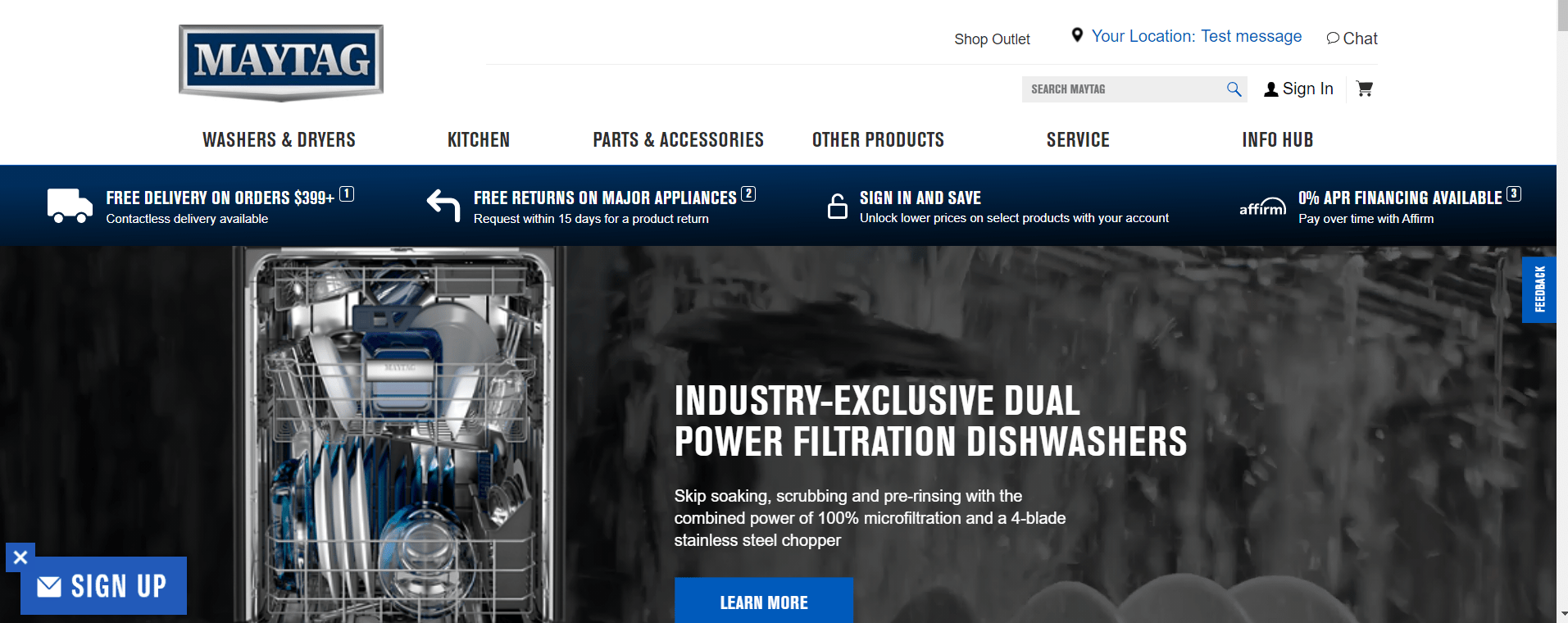Expand the Kitchen menu
The width and height of the screenshot is (1568, 623).
pos(479,140)
